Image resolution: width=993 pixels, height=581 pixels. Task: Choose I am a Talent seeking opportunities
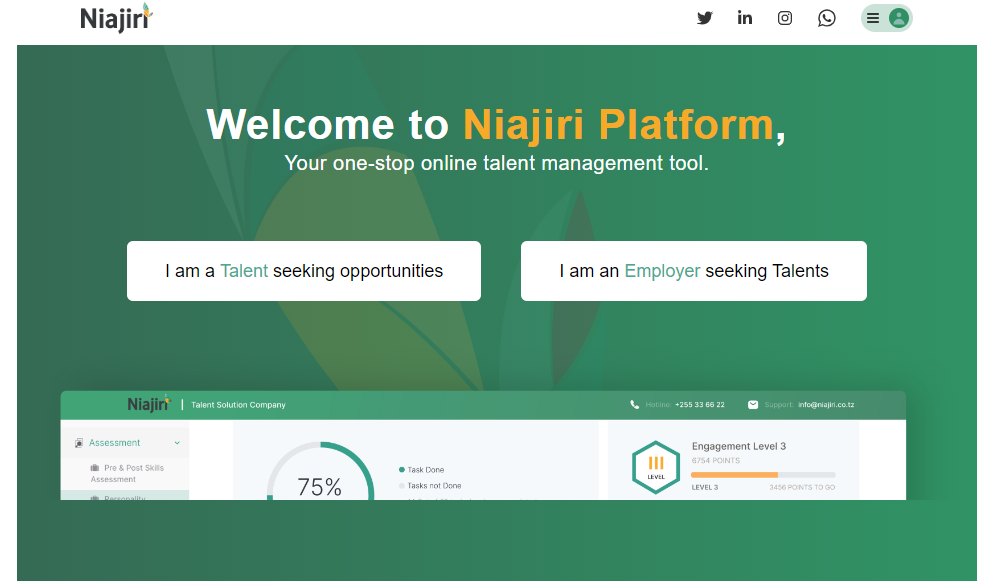coord(304,270)
